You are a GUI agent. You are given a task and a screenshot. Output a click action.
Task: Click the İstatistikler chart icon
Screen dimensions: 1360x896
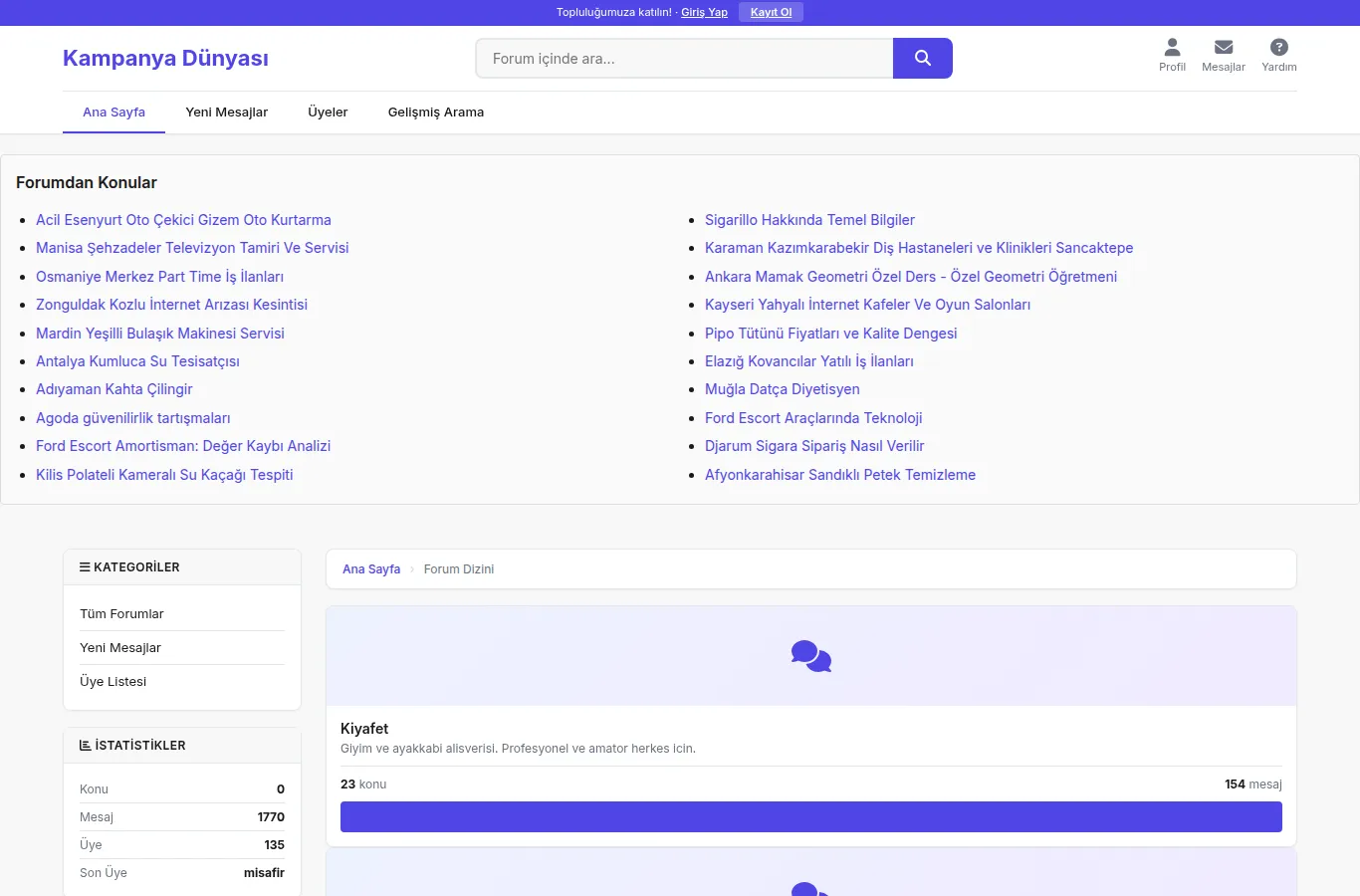tap(85, 745)
